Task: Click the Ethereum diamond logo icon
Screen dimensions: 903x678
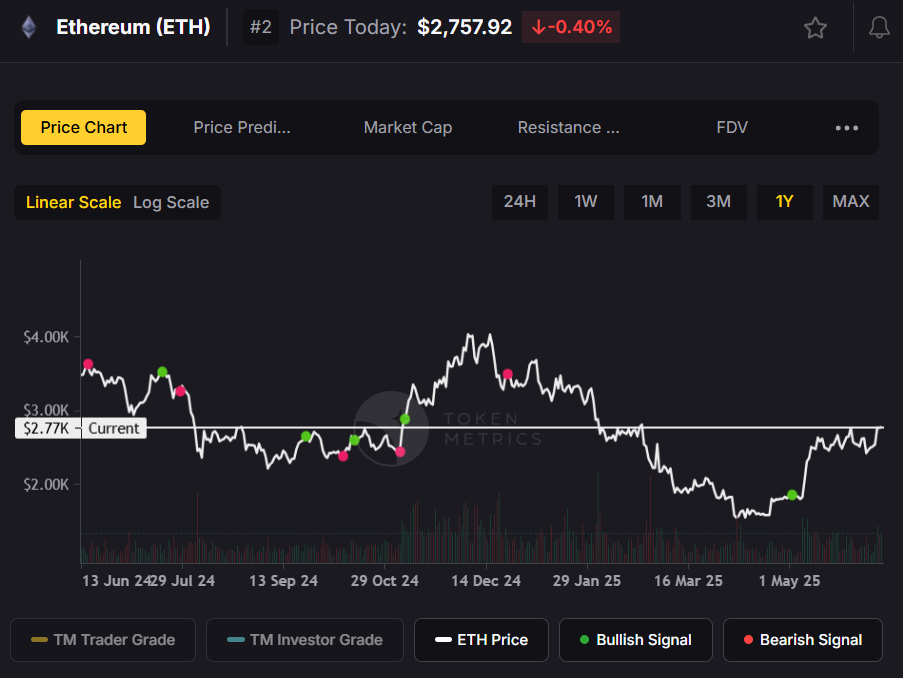Action: coord(29,27)
